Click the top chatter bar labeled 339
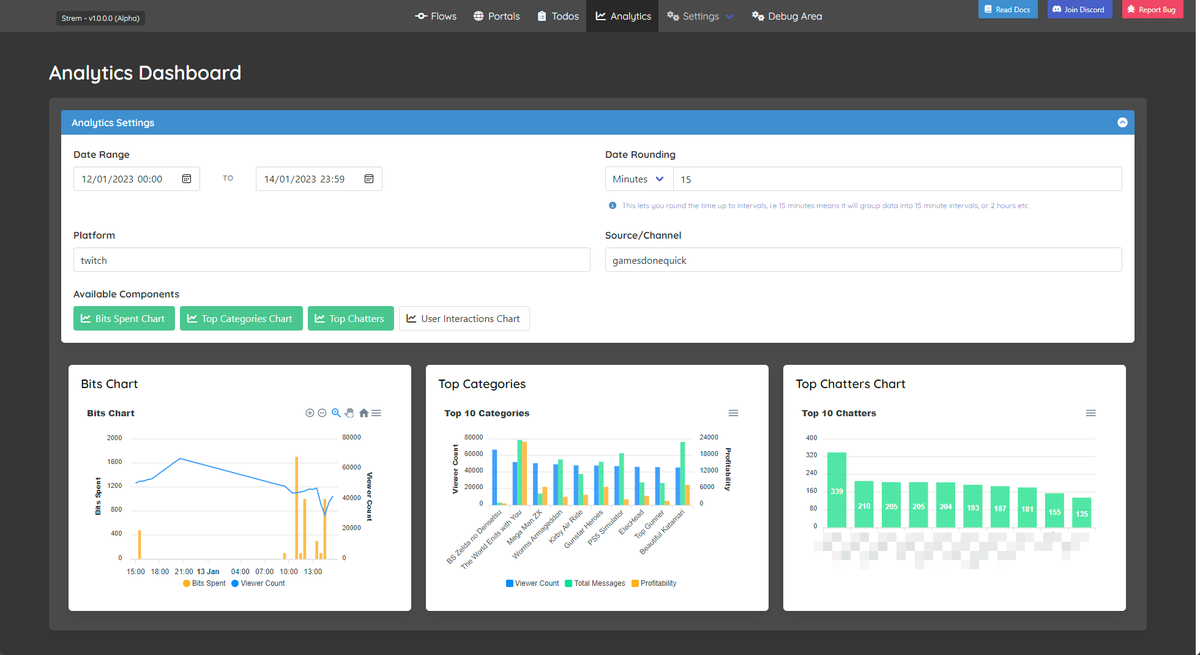Screen dimensions: 1200x655 pos(837,490)
